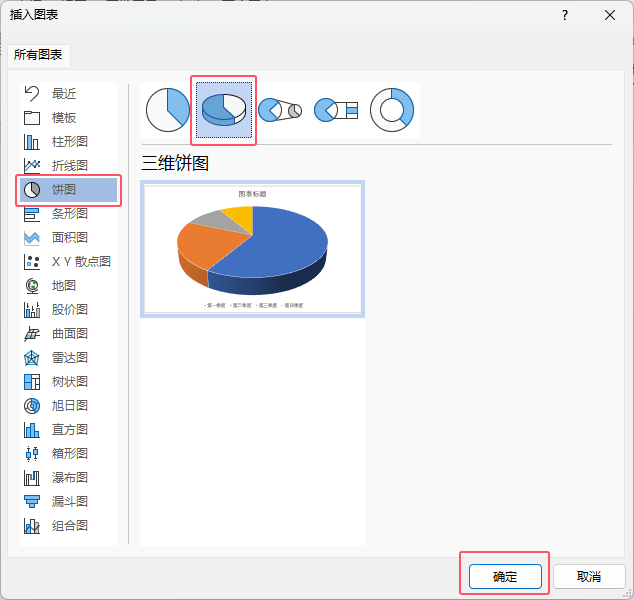Screen dimensions: 634x600
Task: Select 雷达图 radar chart category
Action: [68, 357]
